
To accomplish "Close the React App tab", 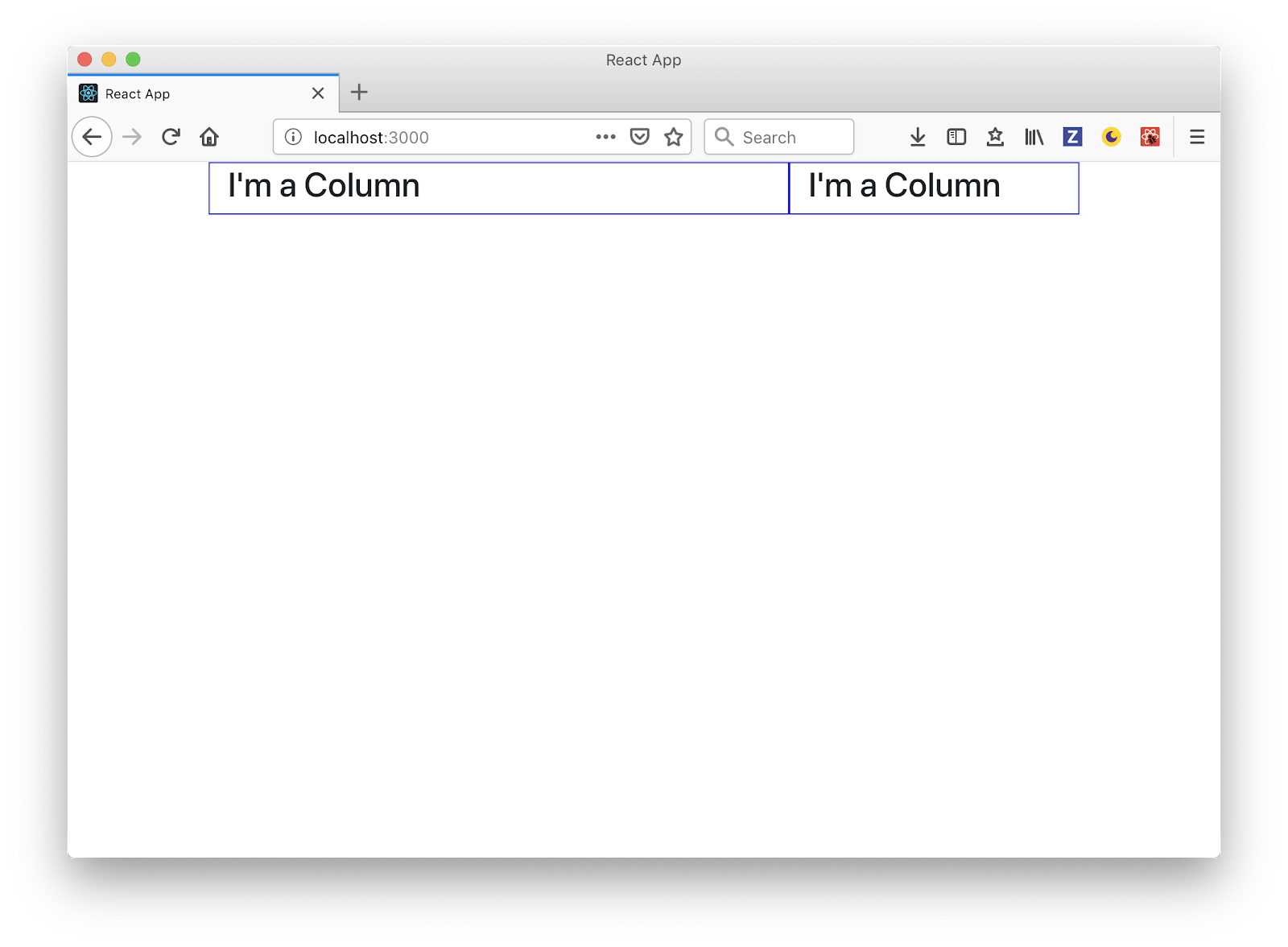I will point(318,93).
